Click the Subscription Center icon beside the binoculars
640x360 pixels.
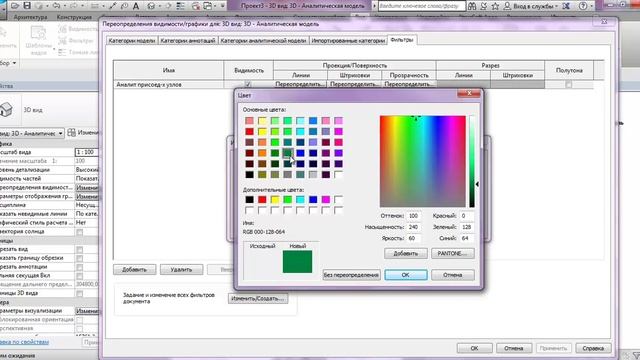(x=484, y=6)
